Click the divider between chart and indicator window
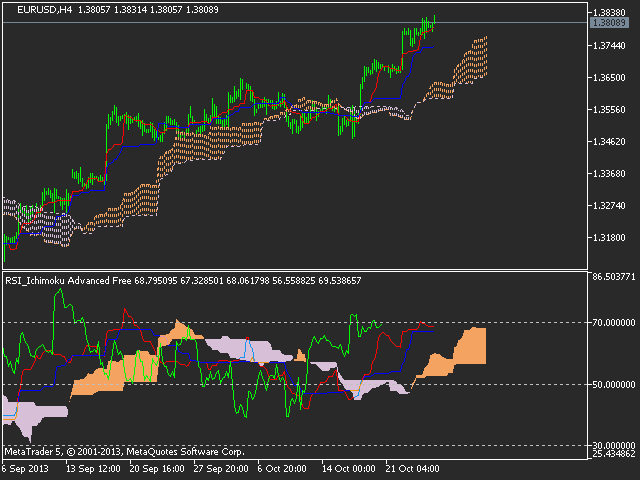 290,270
